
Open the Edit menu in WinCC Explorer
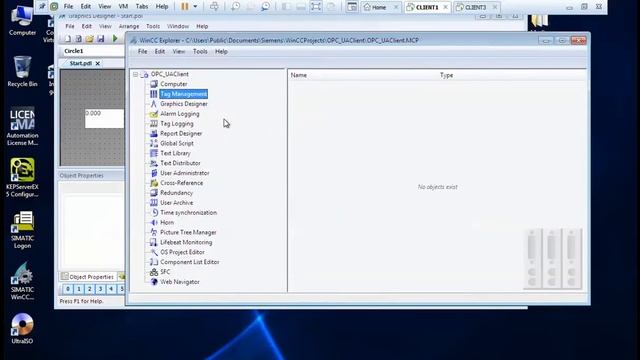point(160,51)
